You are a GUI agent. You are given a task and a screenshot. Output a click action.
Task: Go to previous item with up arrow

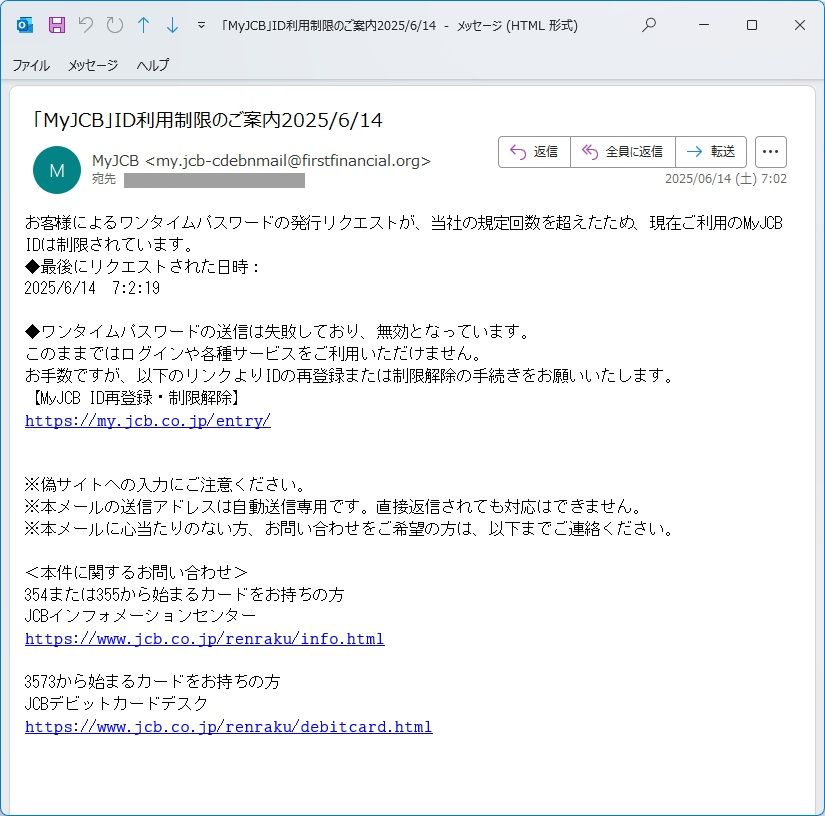(143, 25)
